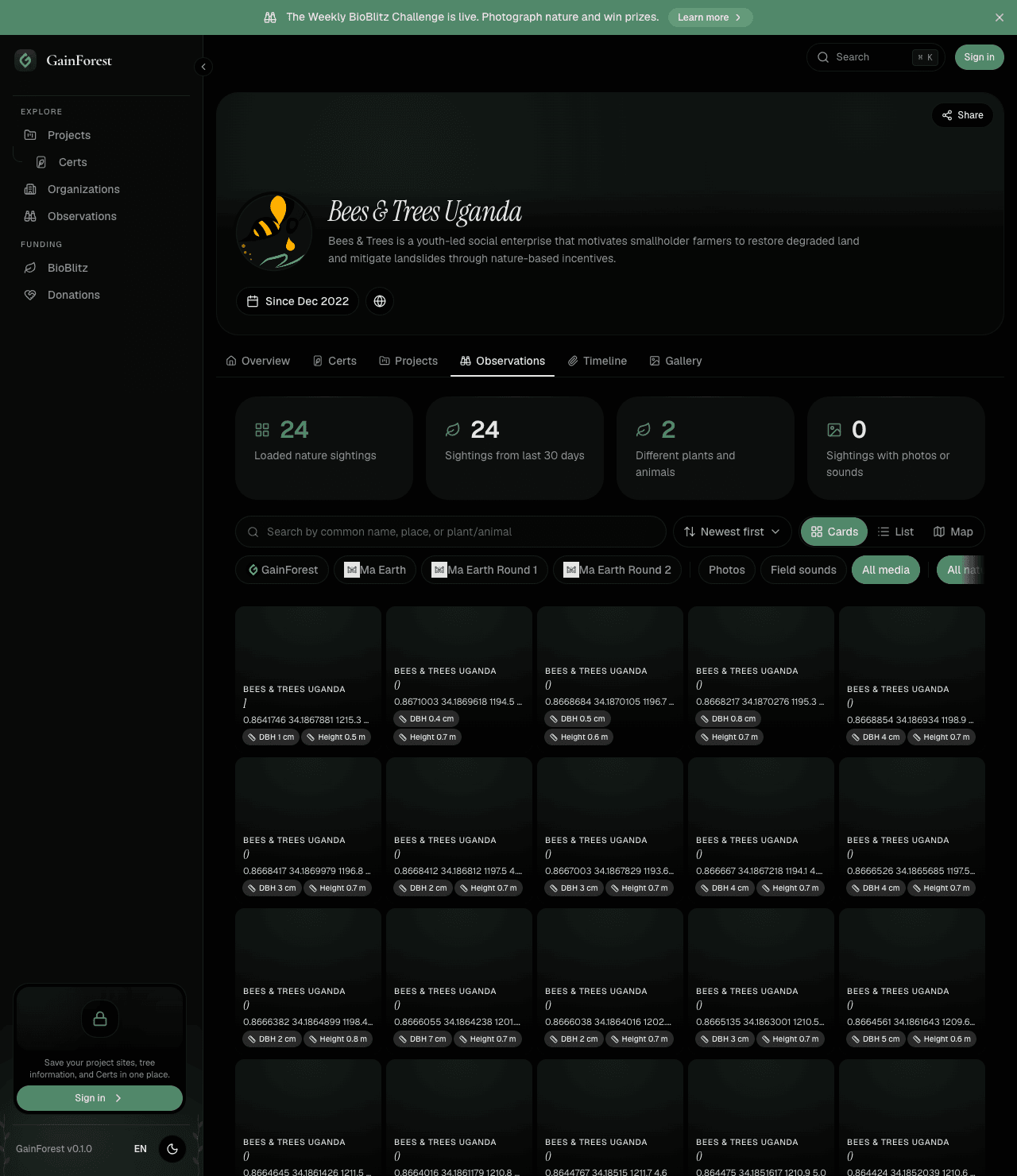
Task: Toggle dark mode moon icon
Action: (x=172, y=1149)
